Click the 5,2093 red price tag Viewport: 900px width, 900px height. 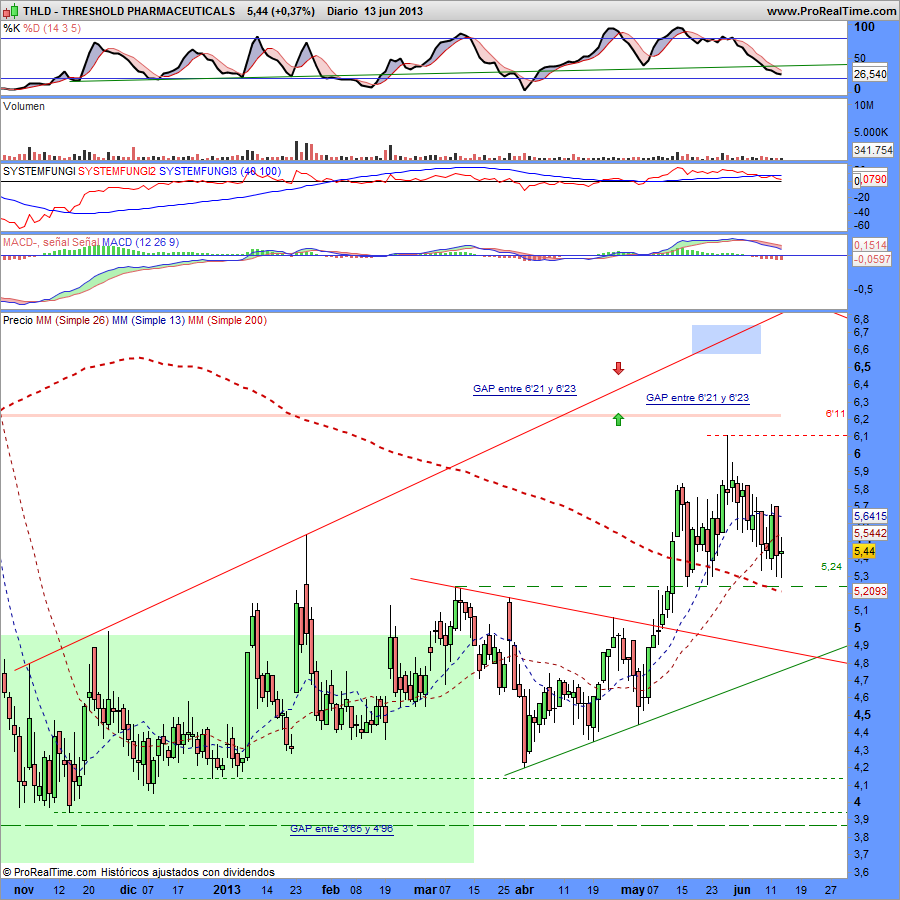[869, 591]
